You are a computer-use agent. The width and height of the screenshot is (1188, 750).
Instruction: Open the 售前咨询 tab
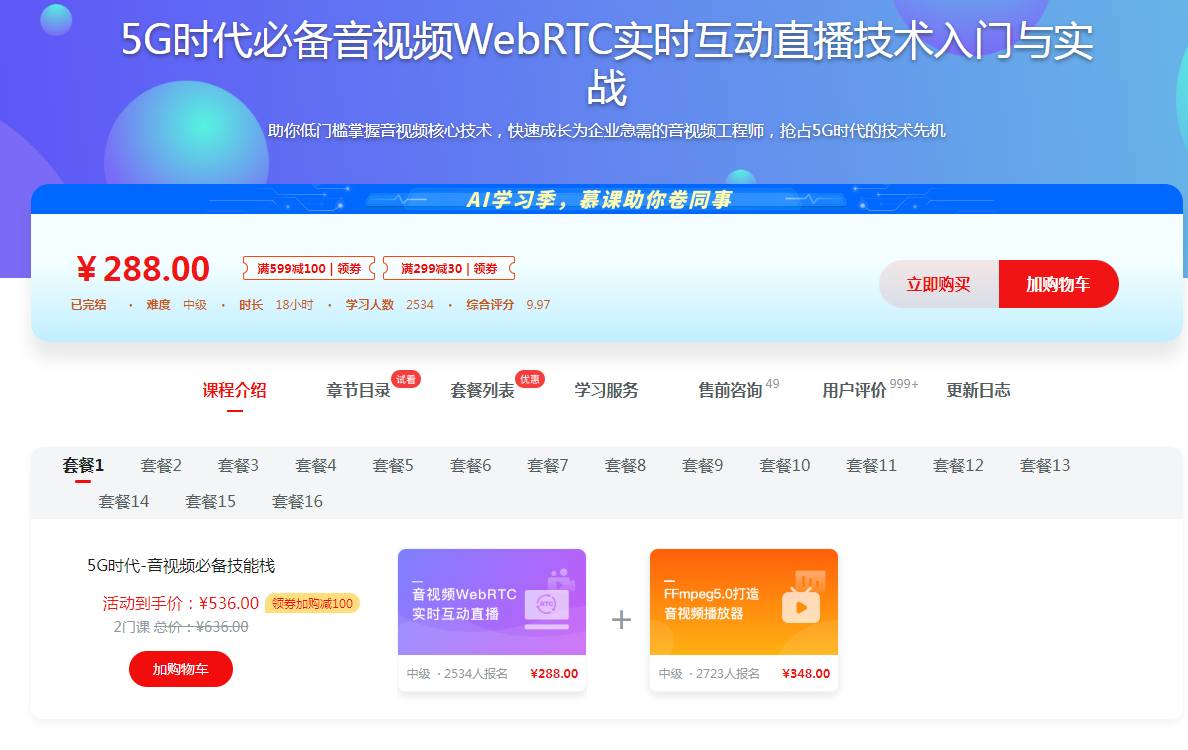730,391
